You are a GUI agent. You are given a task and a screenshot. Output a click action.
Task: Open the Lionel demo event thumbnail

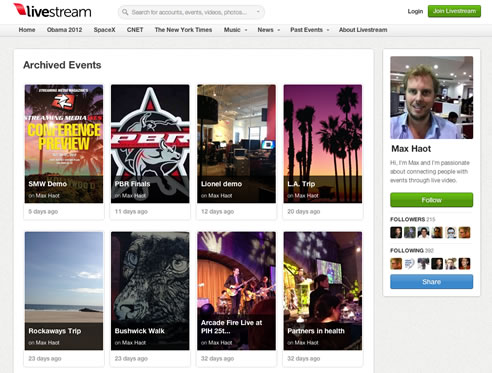pyautogui.click(x=236, y=144)
